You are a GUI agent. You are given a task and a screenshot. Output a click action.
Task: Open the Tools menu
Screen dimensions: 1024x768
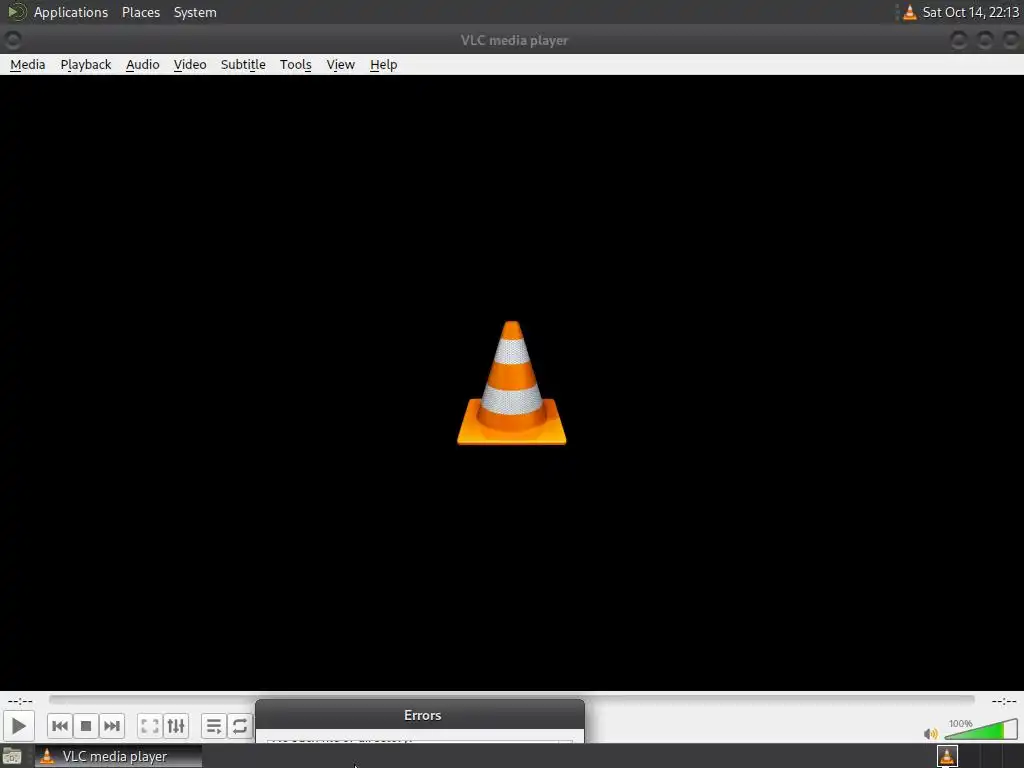pos(295,65)
